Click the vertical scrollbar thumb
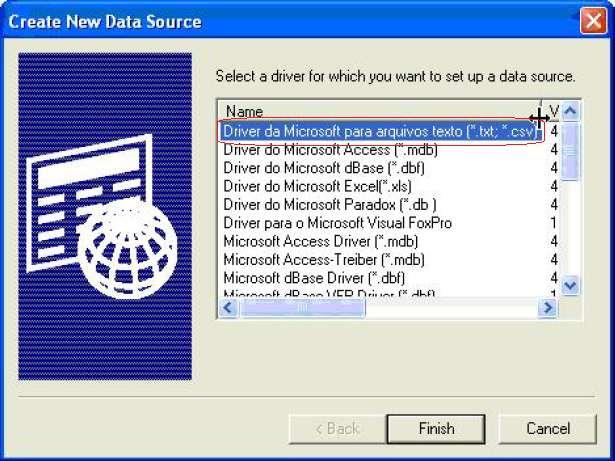Viewport: 615px width, 461px height. click(570, 151)
